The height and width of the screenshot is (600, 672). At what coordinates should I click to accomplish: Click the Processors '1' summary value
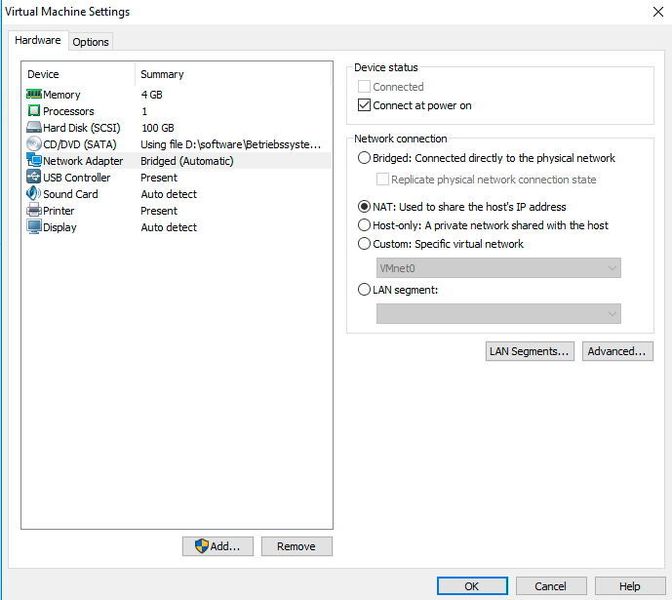pos(144,111)
